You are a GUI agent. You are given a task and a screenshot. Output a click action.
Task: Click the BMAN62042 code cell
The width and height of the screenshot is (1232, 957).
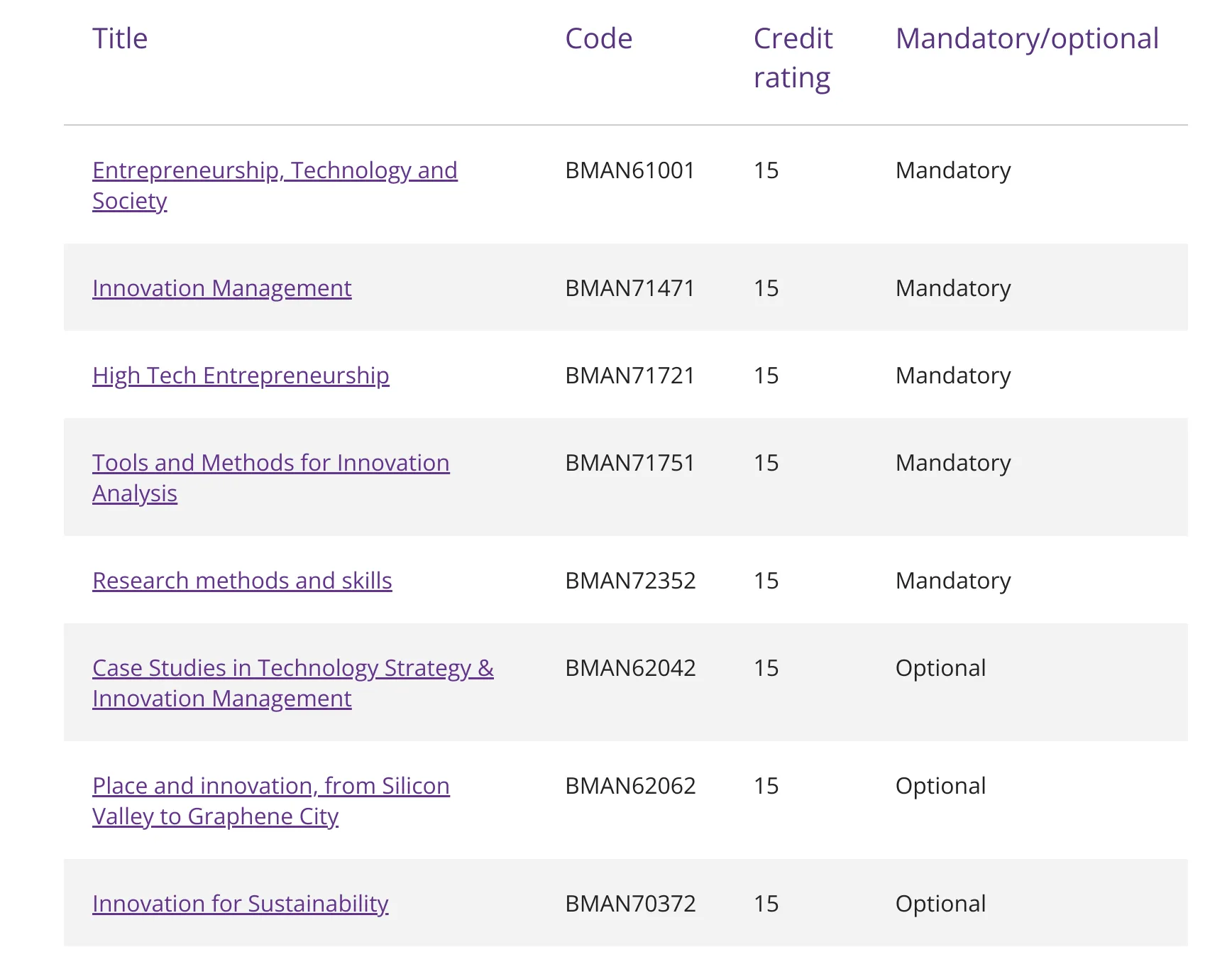pos(630,668)
